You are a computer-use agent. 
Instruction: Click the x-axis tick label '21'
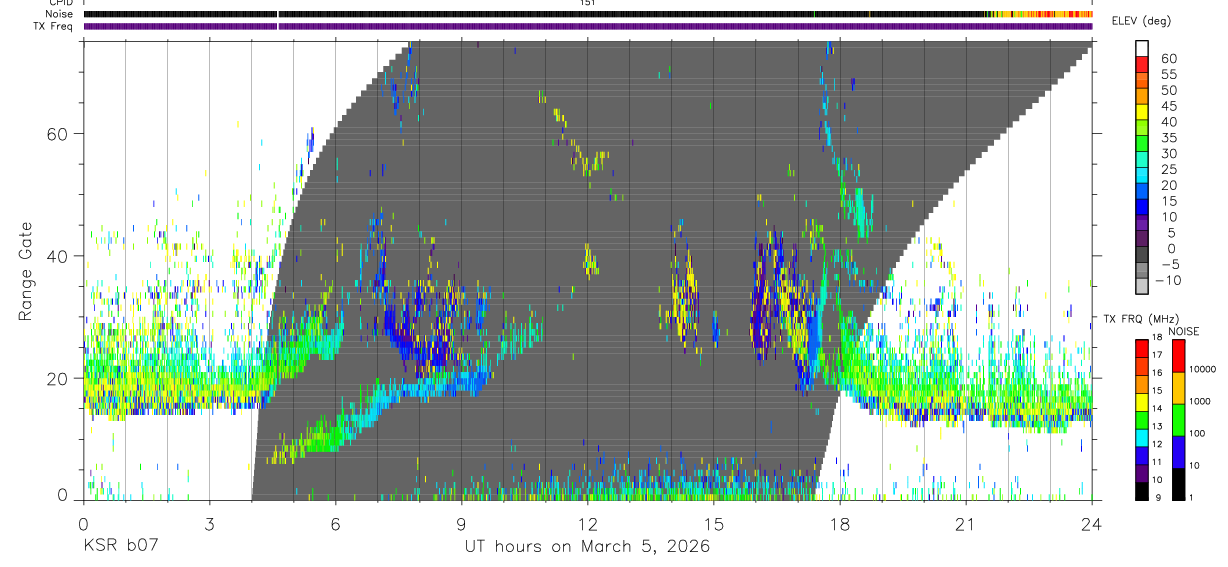(965, 524)
